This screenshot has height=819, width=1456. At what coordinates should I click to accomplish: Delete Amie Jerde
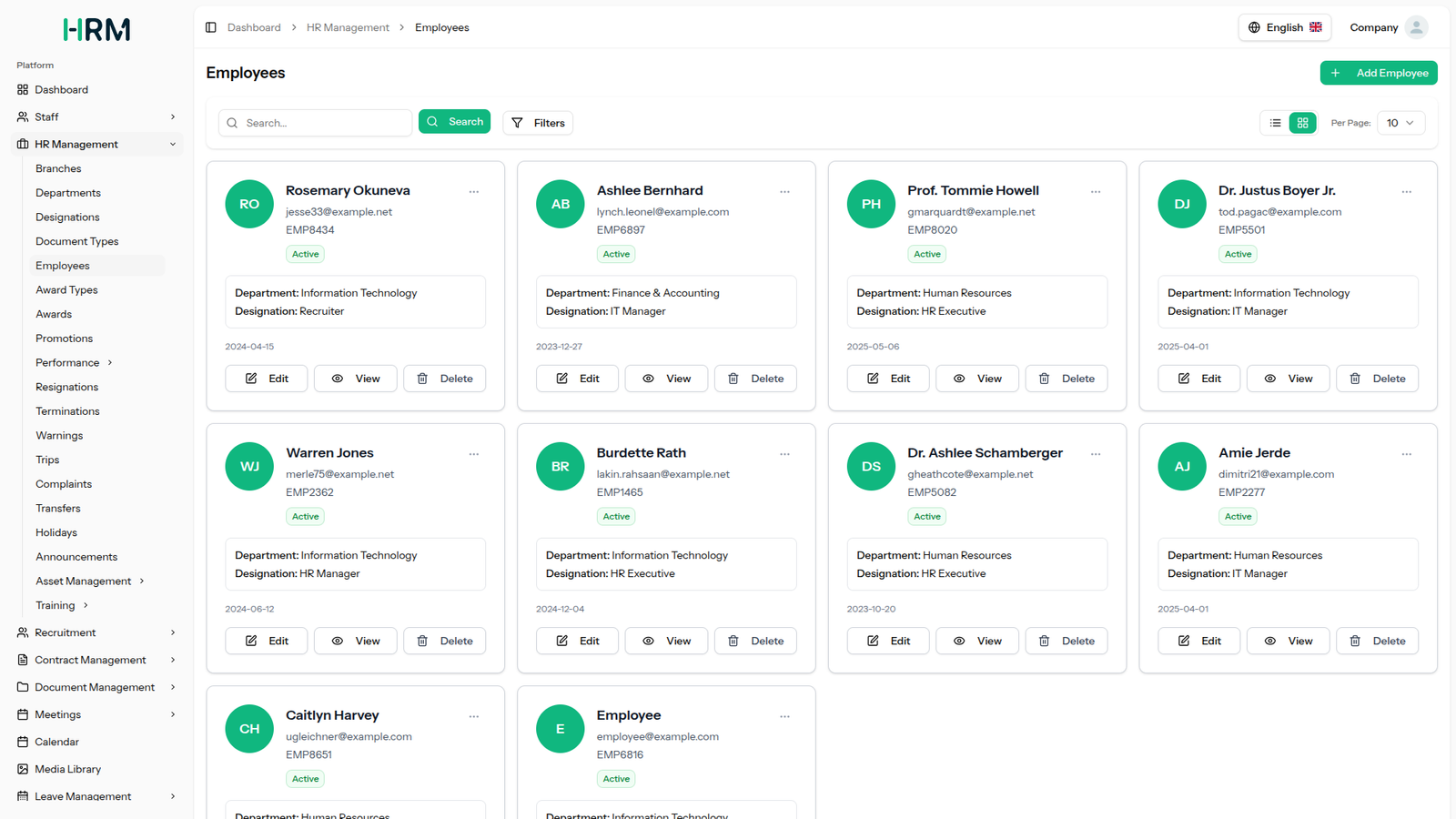[1377, 641]
